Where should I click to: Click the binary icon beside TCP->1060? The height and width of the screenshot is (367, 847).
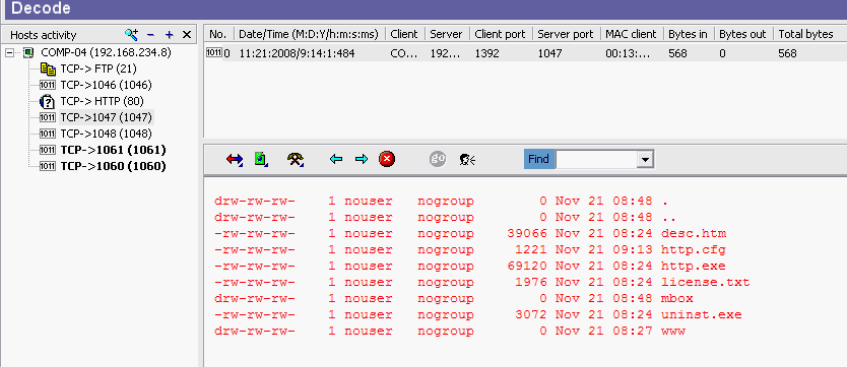point(48,166)
